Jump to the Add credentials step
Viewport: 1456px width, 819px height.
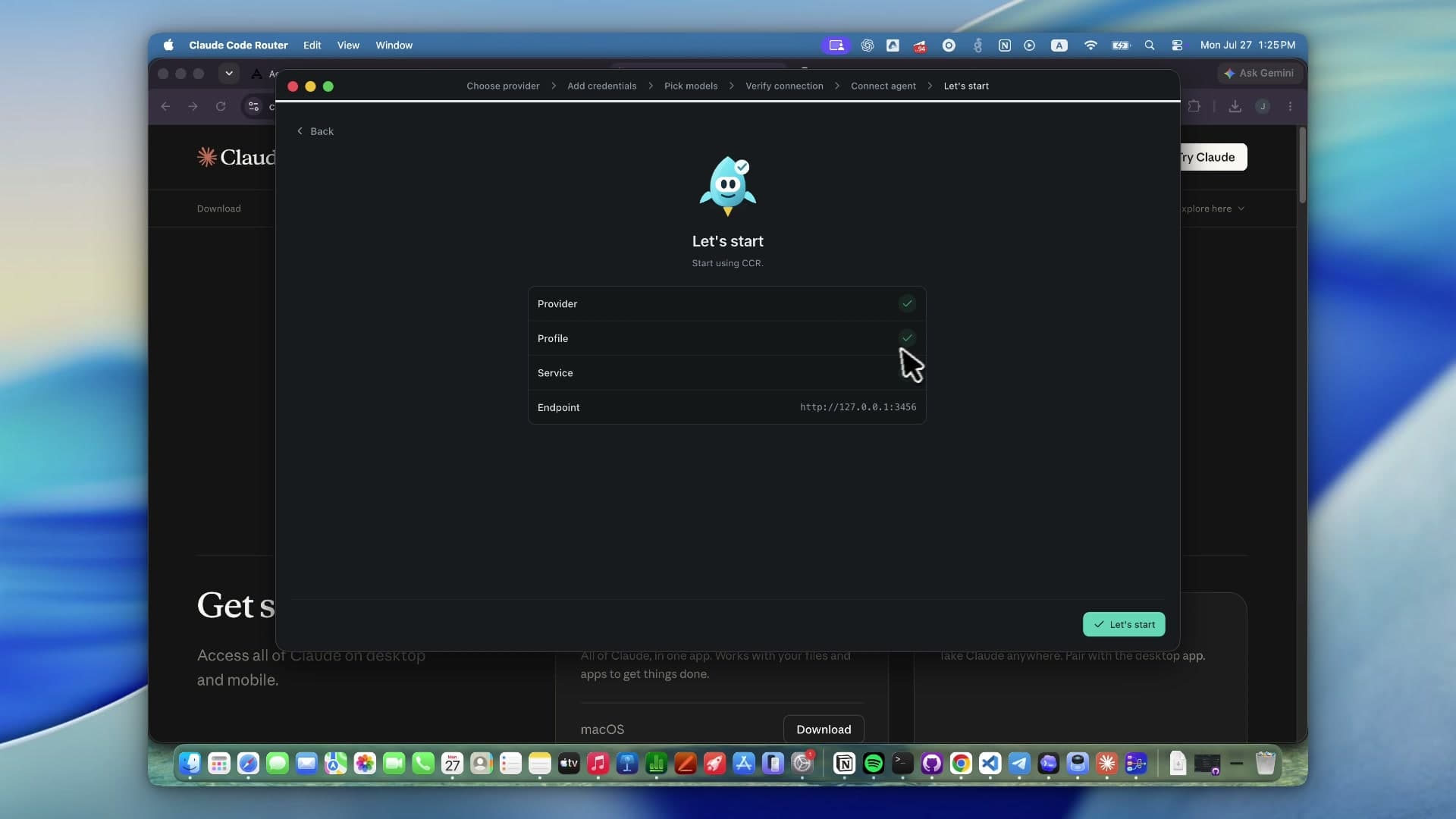click(602, 86)
